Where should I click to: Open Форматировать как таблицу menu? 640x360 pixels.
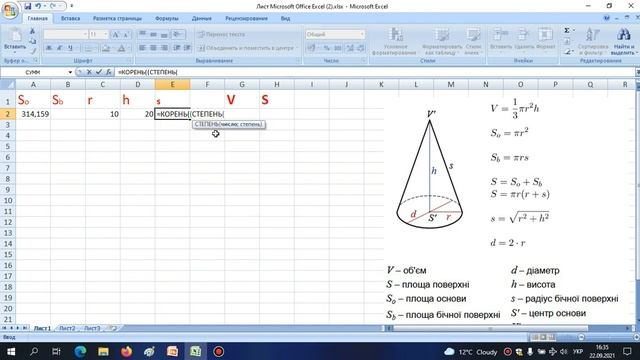(x=442, y=41)
